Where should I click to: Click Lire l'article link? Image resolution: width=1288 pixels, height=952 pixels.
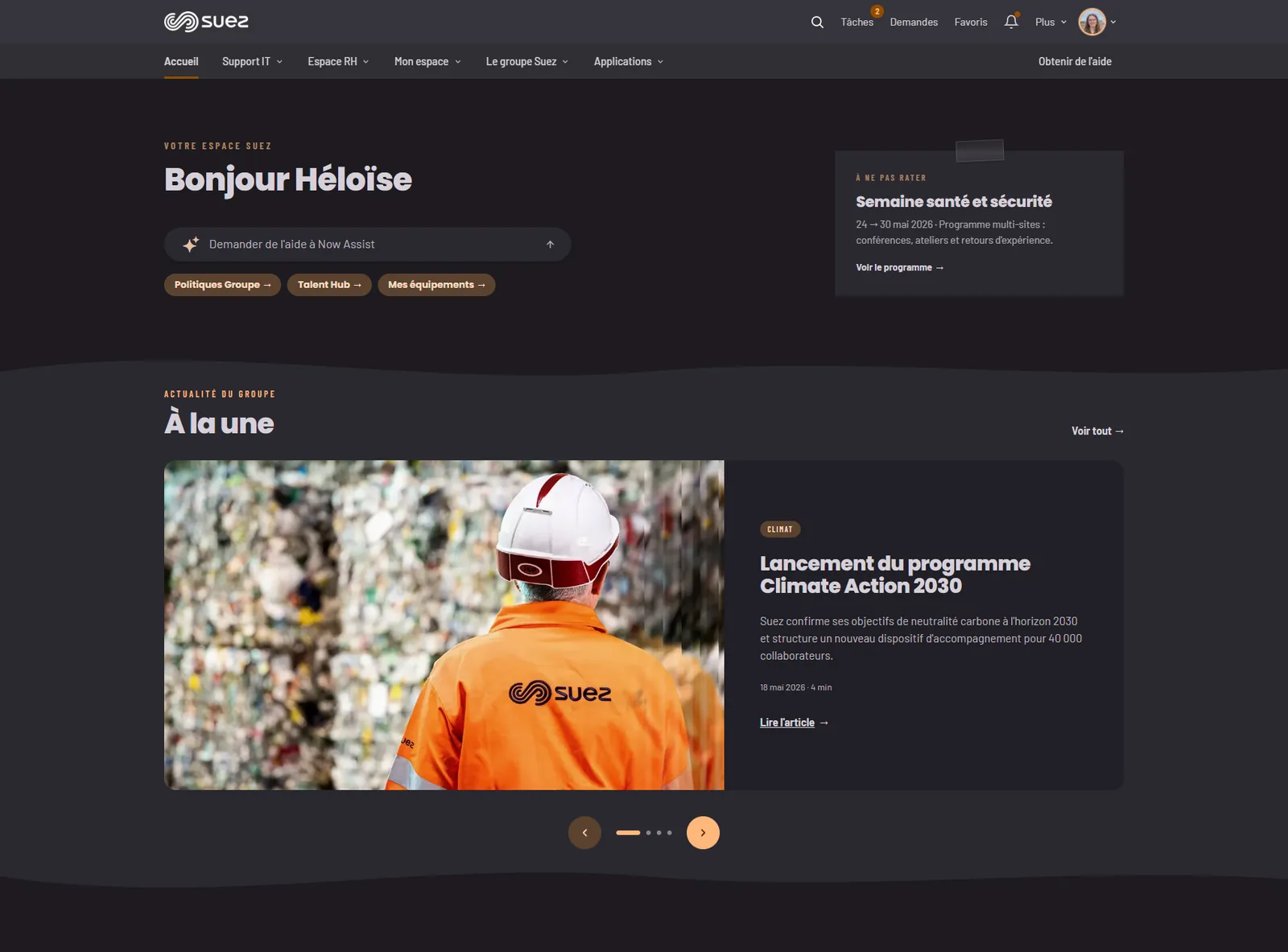tap(794, 723)
